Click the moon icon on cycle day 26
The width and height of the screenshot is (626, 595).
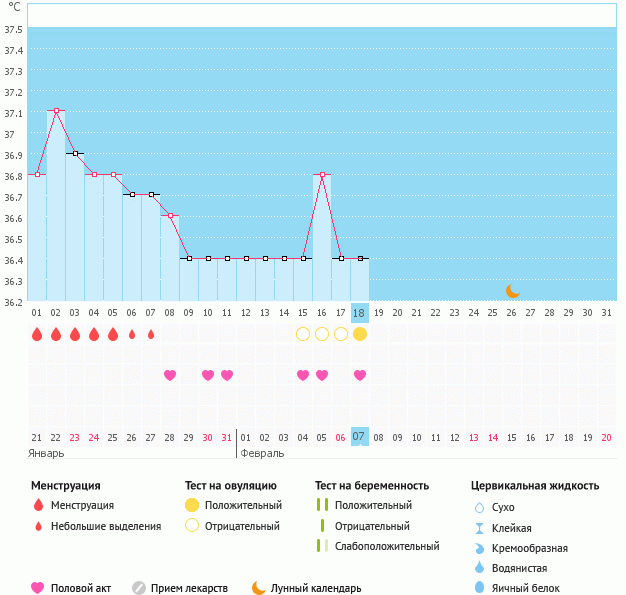tap(512, 291)
